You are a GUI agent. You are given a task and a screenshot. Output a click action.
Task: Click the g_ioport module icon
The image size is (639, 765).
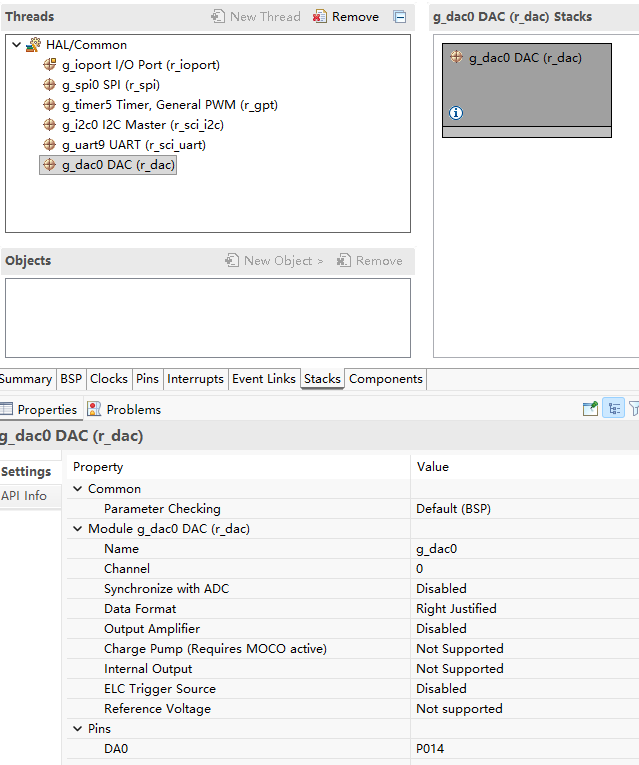(49, 64)
